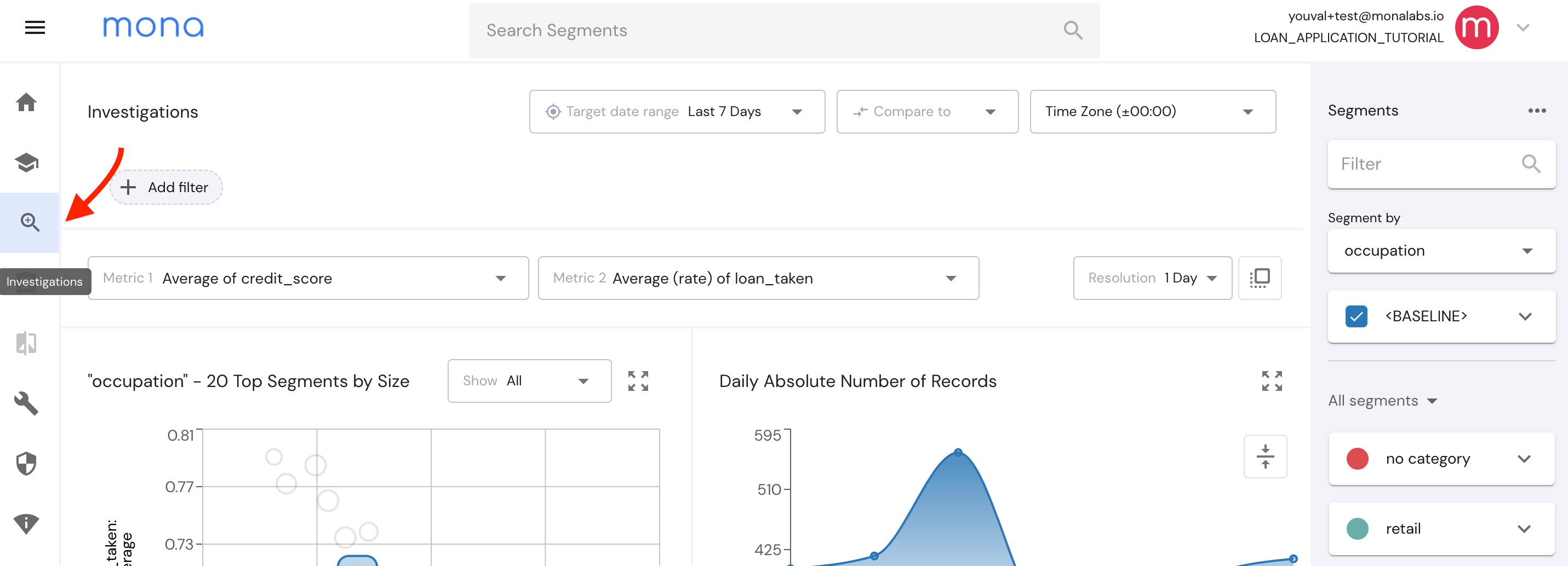Click the vertical compress icon on records chart
Image resolution: width=1568 pixels, height=566 pixels.
click(1265, 457)
